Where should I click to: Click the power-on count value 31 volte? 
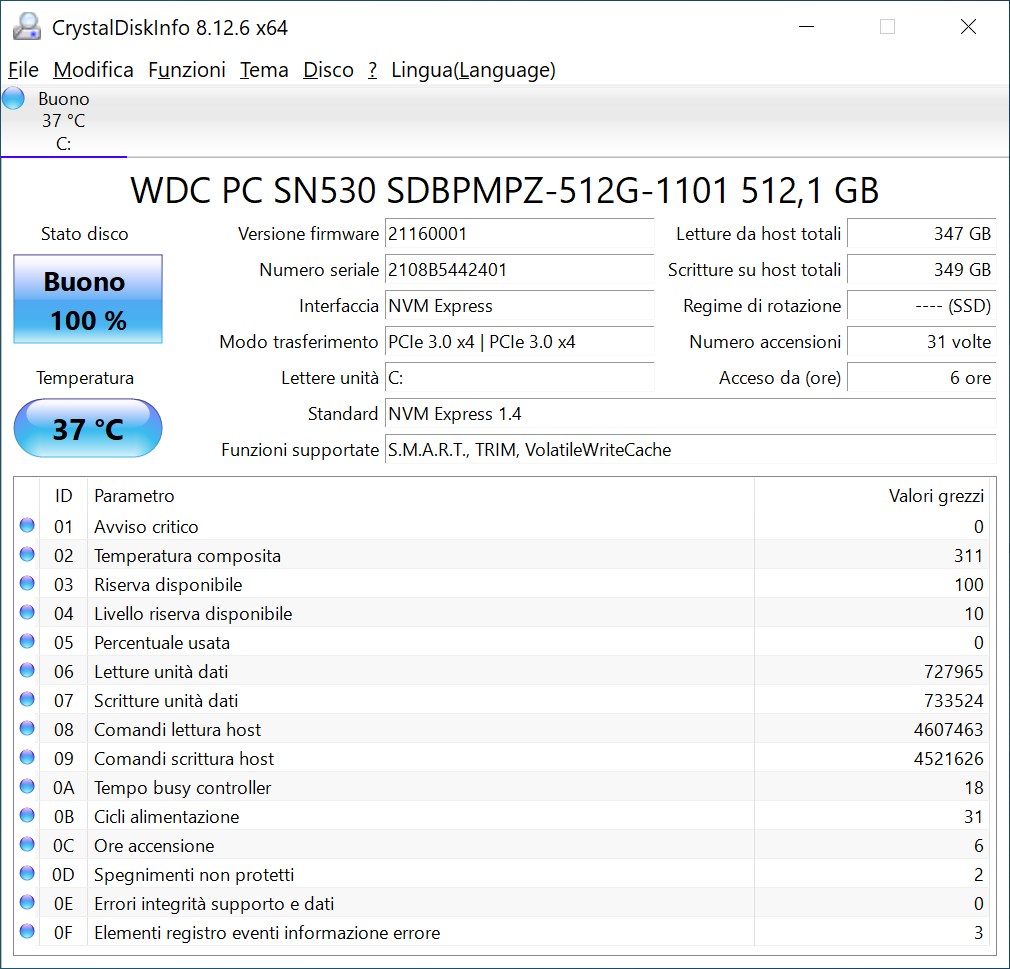pos(922,341)
